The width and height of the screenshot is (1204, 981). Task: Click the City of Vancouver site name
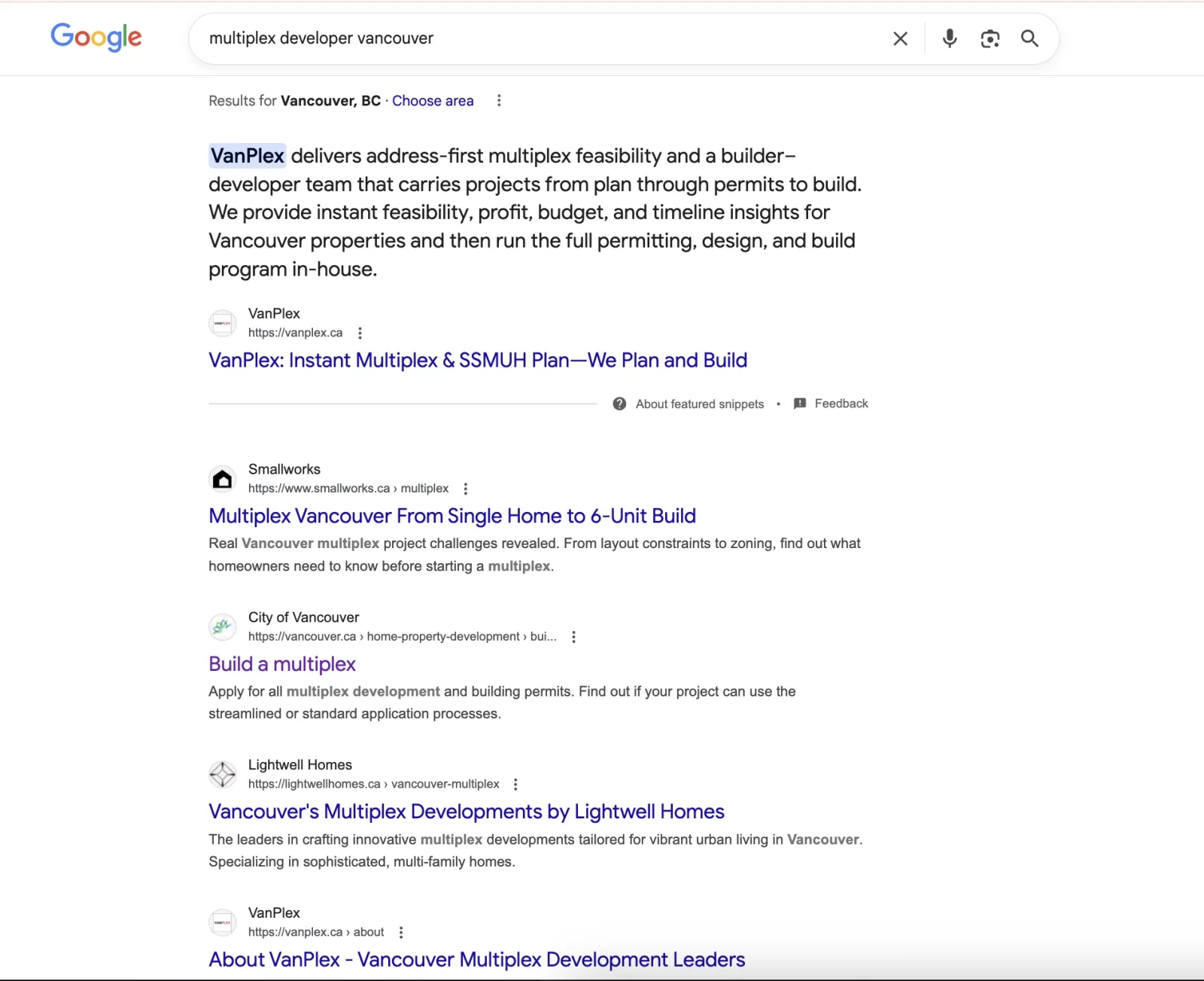pyautogui.click(x=304, y=617)
